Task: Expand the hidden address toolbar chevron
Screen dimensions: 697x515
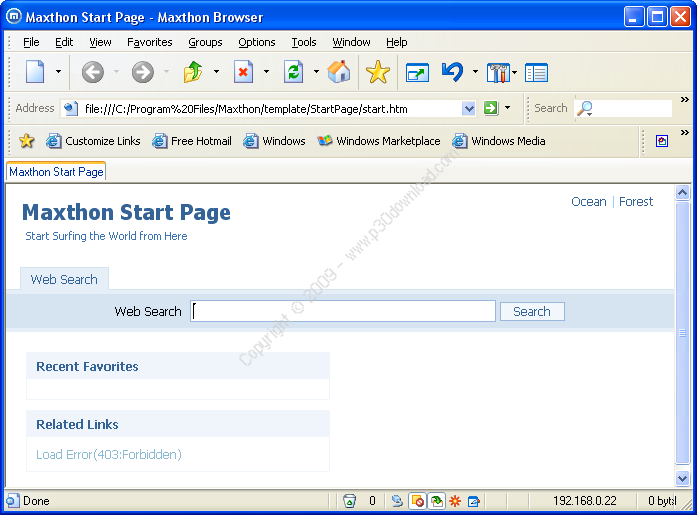Action: coord(685,100)
